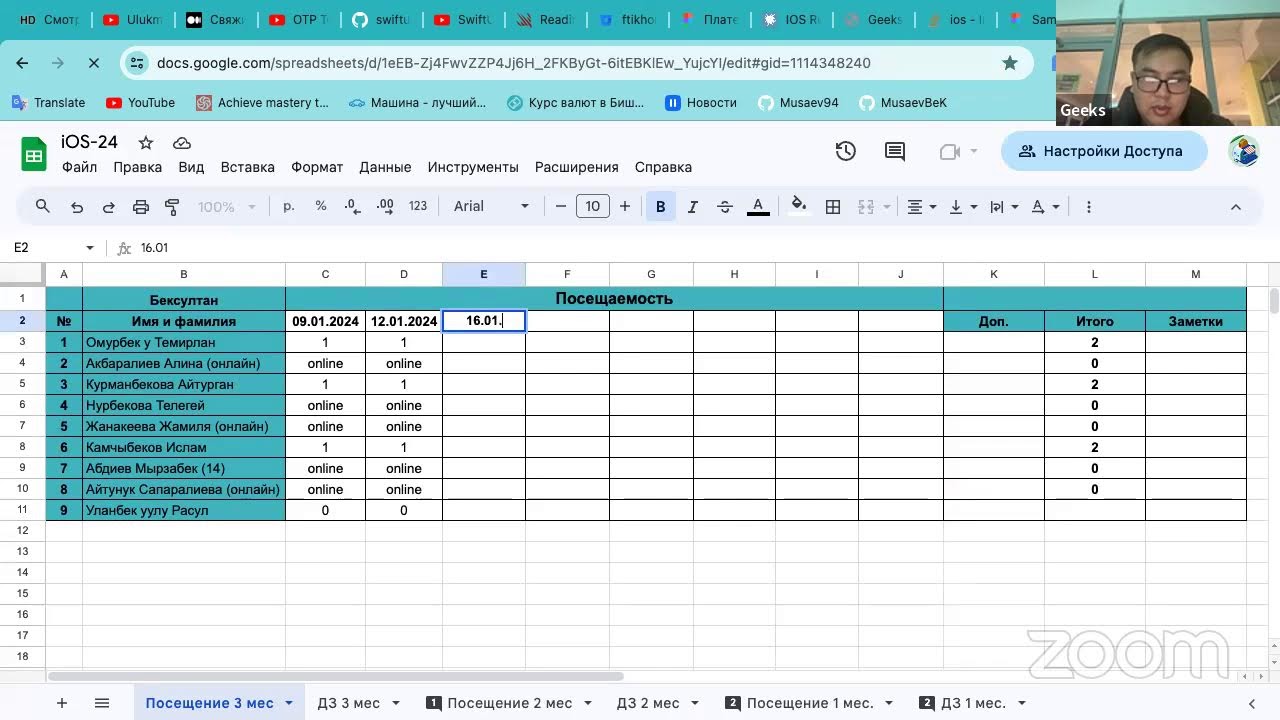
Task: Toggle strikethrough formatting
Action: (x=725, y=207)
